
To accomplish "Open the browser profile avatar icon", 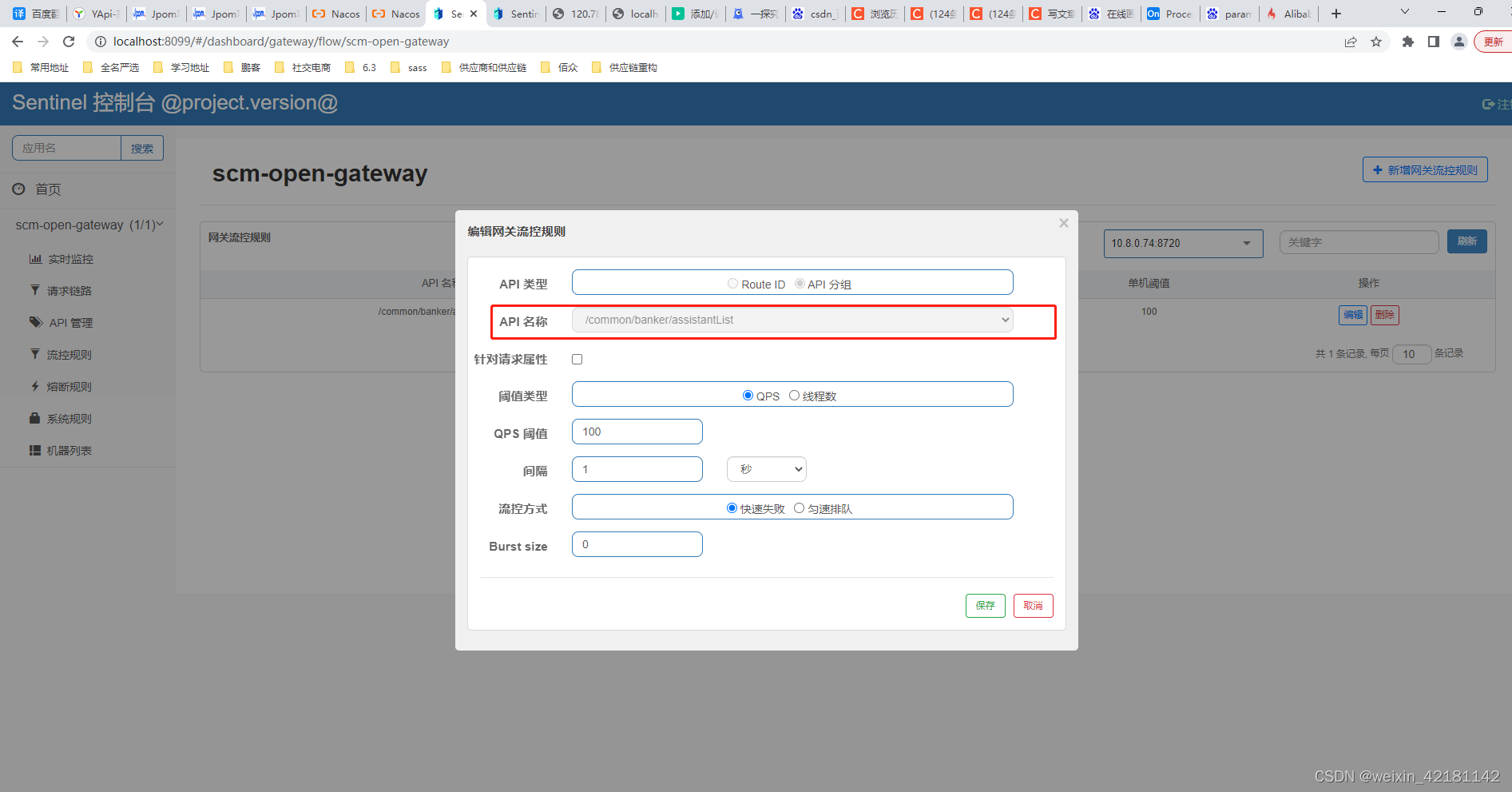I will tap(1459, 42).
